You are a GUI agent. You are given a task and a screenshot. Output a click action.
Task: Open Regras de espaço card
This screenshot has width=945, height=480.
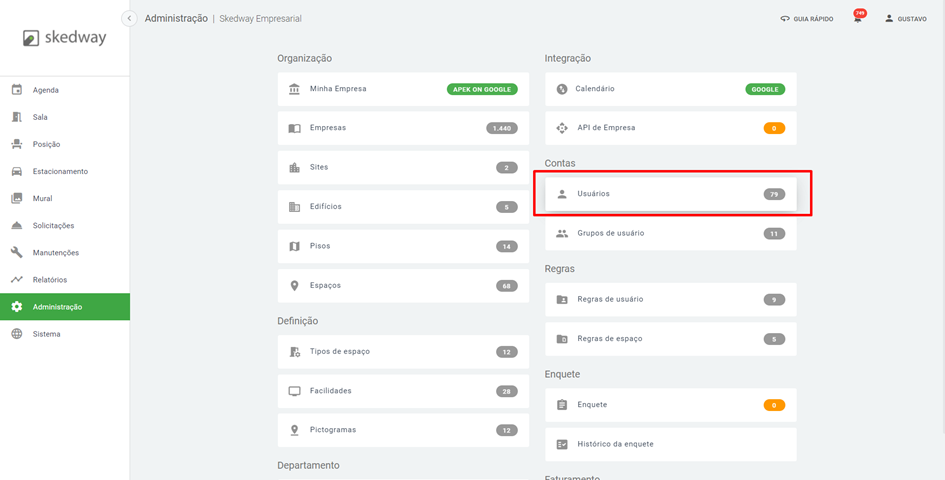(670, 339)
